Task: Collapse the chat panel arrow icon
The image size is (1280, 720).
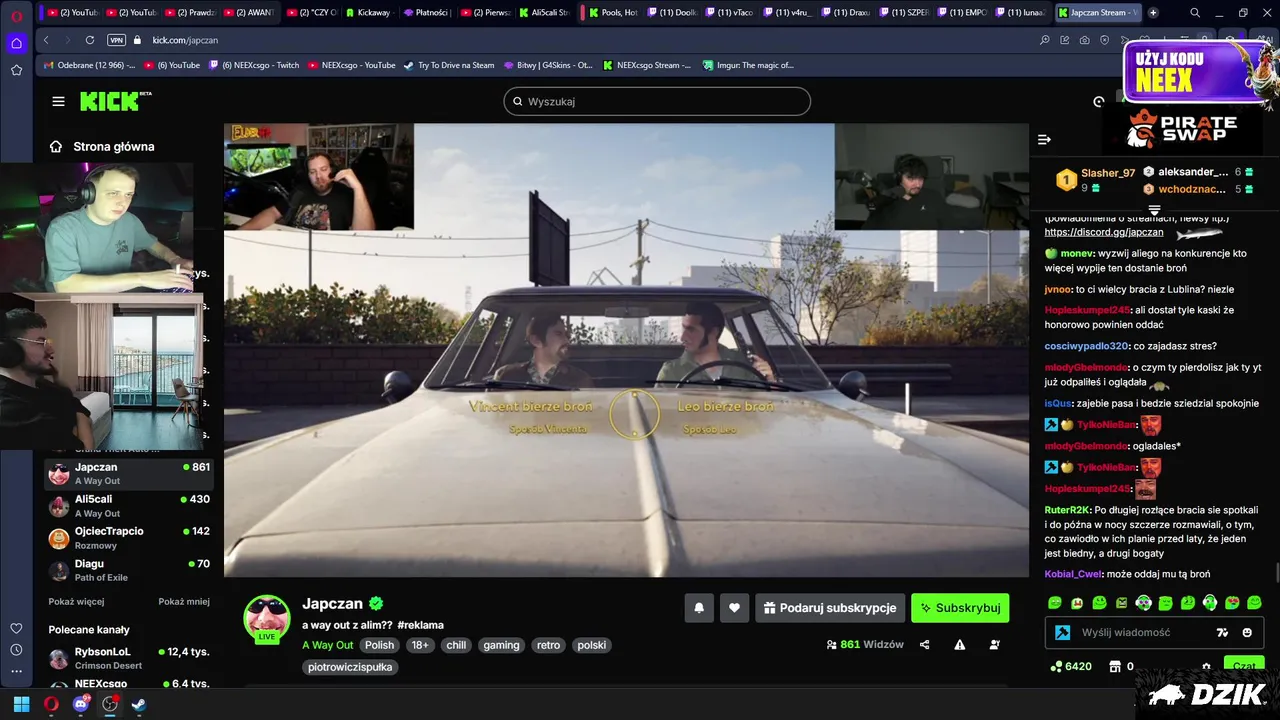Action: [x=1044, y=140]
